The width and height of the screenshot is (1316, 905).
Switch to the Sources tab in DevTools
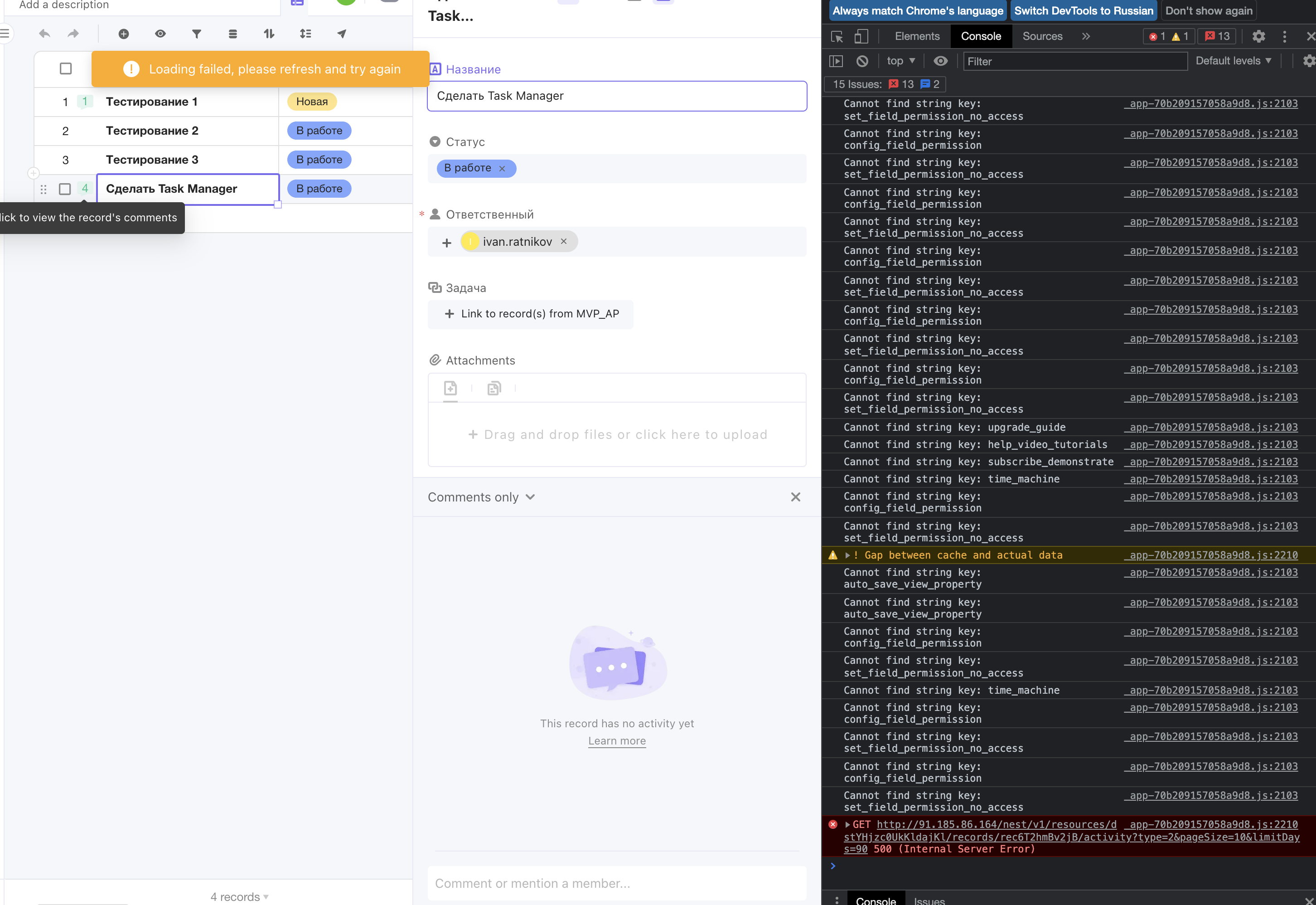point(1042,36)
